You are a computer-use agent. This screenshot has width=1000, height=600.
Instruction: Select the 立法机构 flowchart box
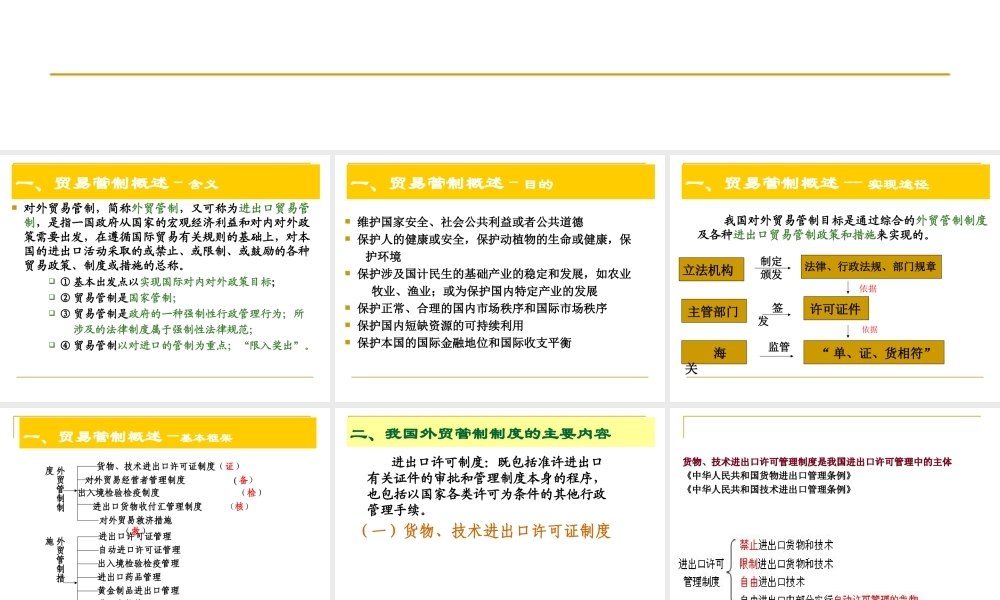point(713,269)
